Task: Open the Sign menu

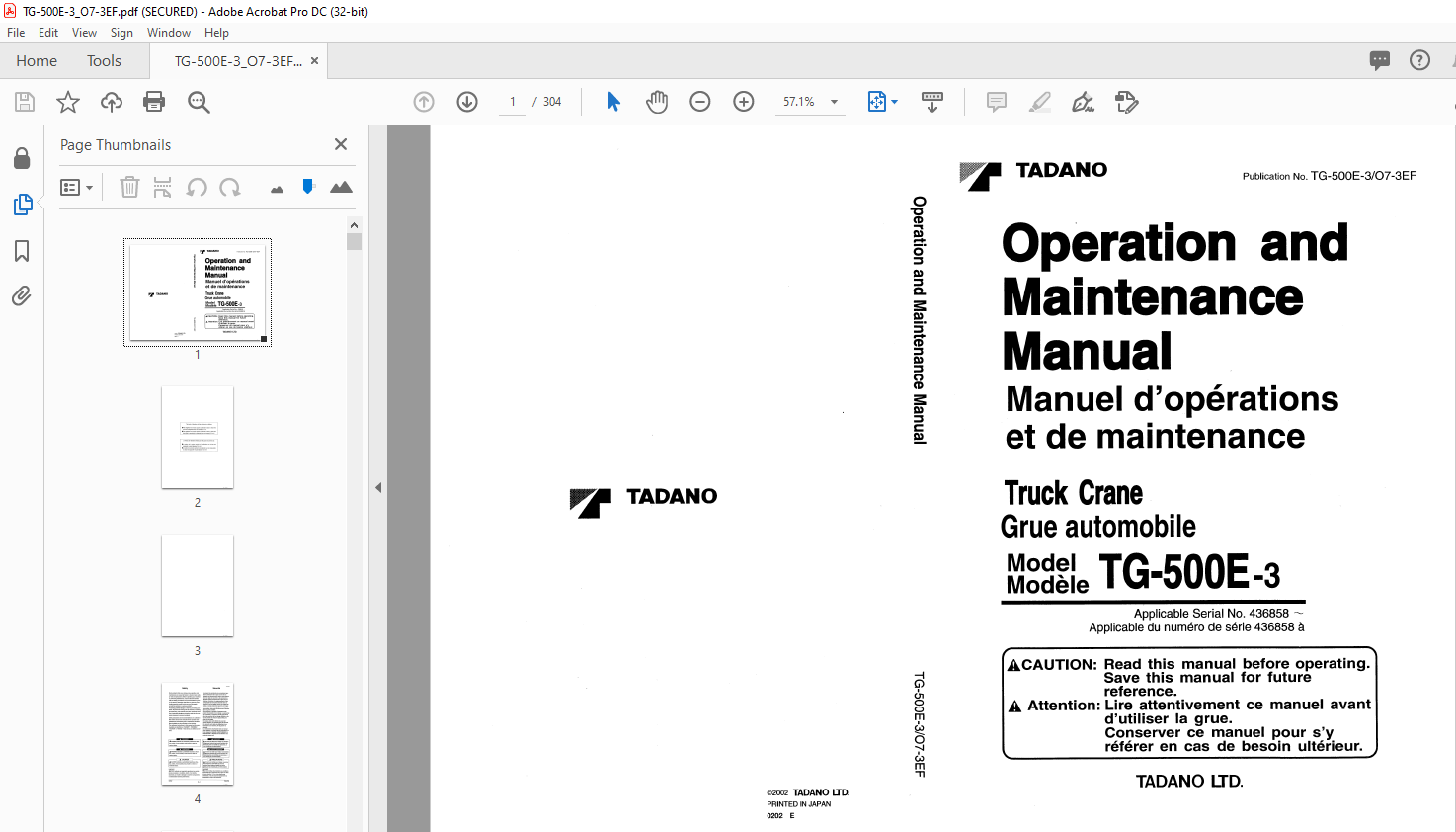Action: pyautogui.click(x=121, y=33)
